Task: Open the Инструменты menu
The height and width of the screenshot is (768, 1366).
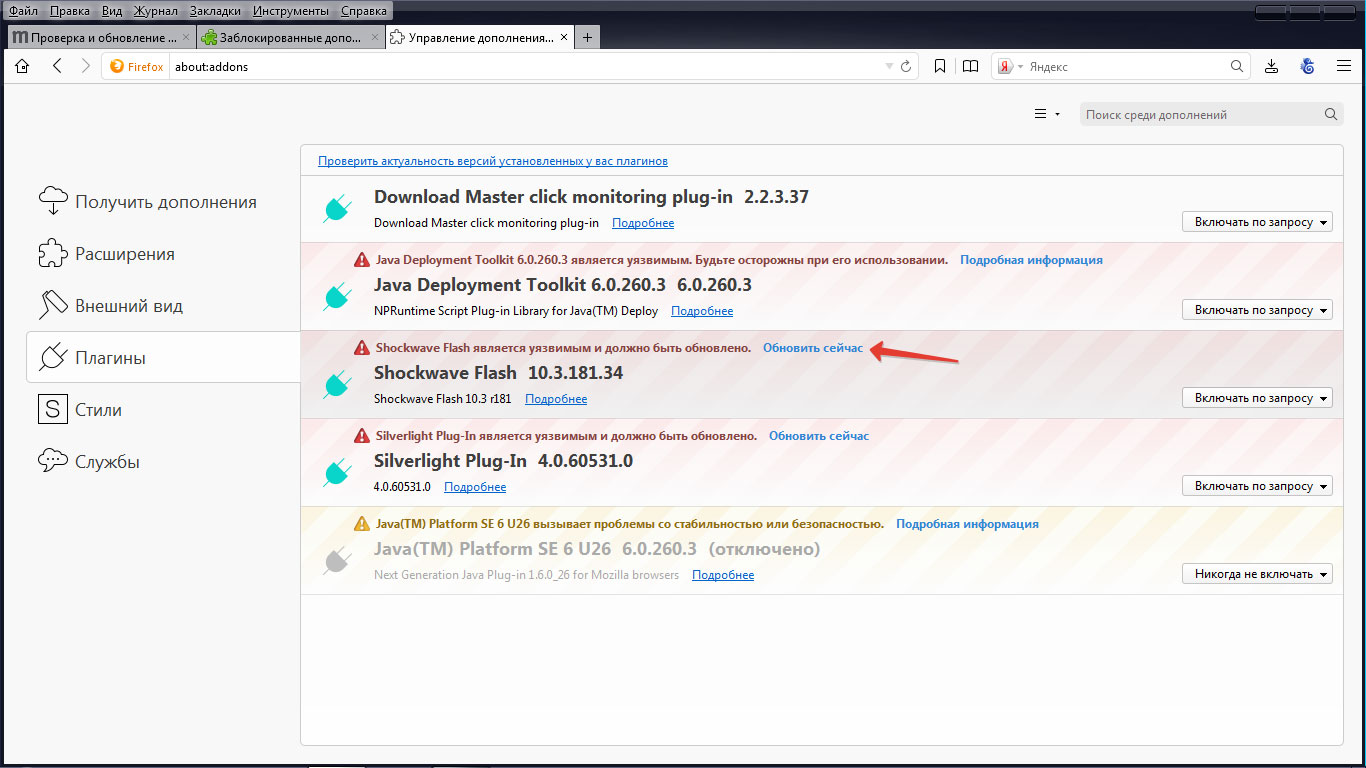Action: (x=291, y=11)
